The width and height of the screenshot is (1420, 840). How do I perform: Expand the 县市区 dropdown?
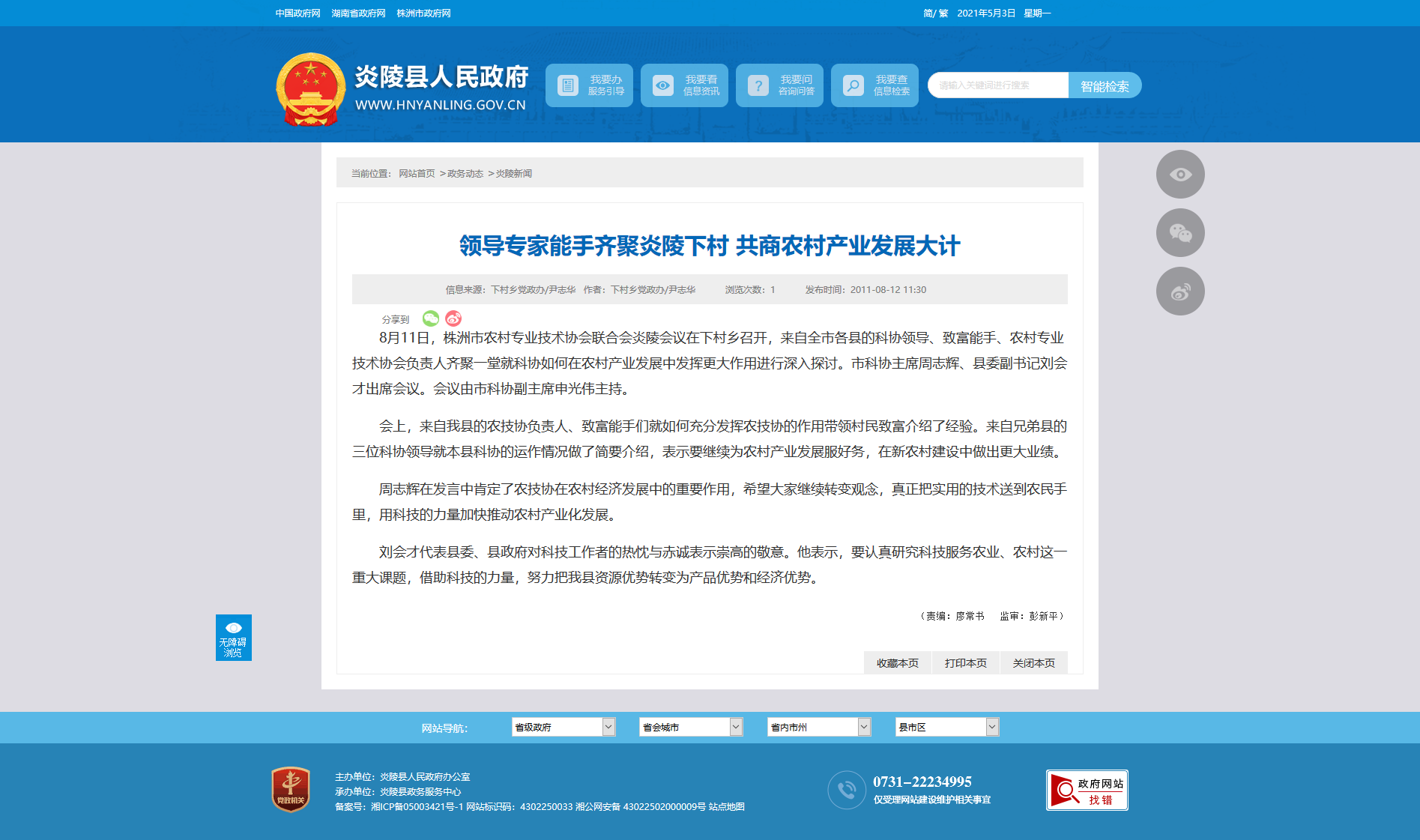947,727
